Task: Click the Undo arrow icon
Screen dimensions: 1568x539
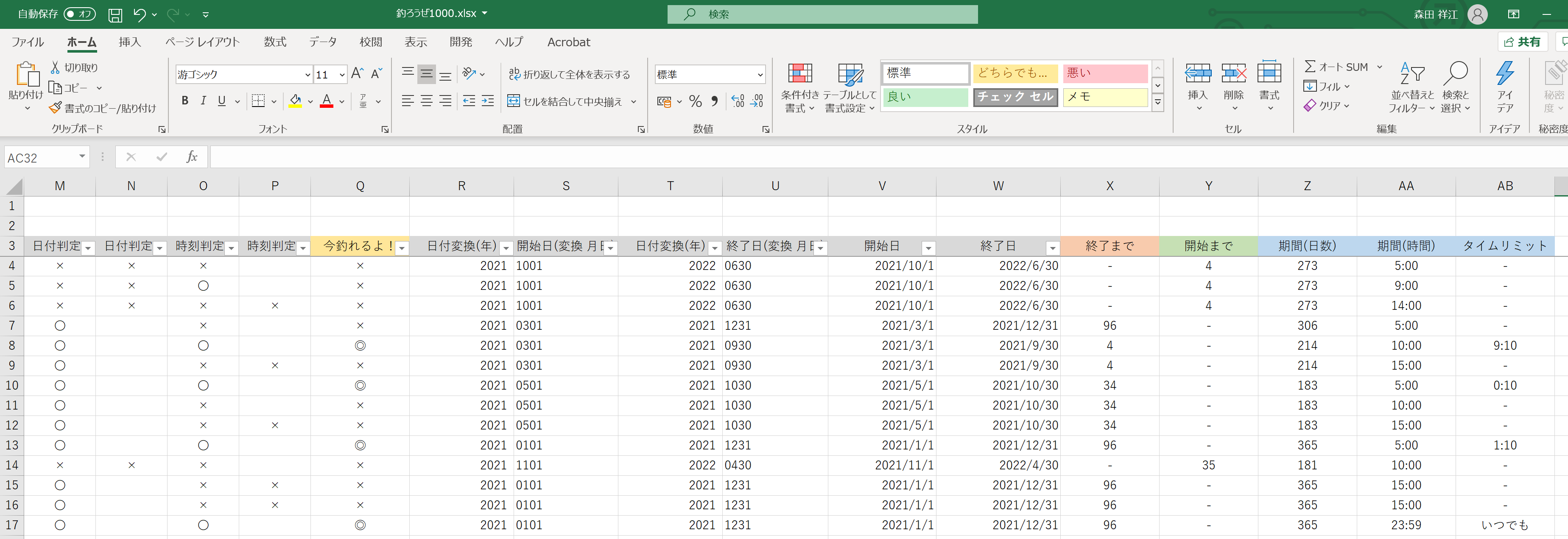Action: tap(140, 14)
